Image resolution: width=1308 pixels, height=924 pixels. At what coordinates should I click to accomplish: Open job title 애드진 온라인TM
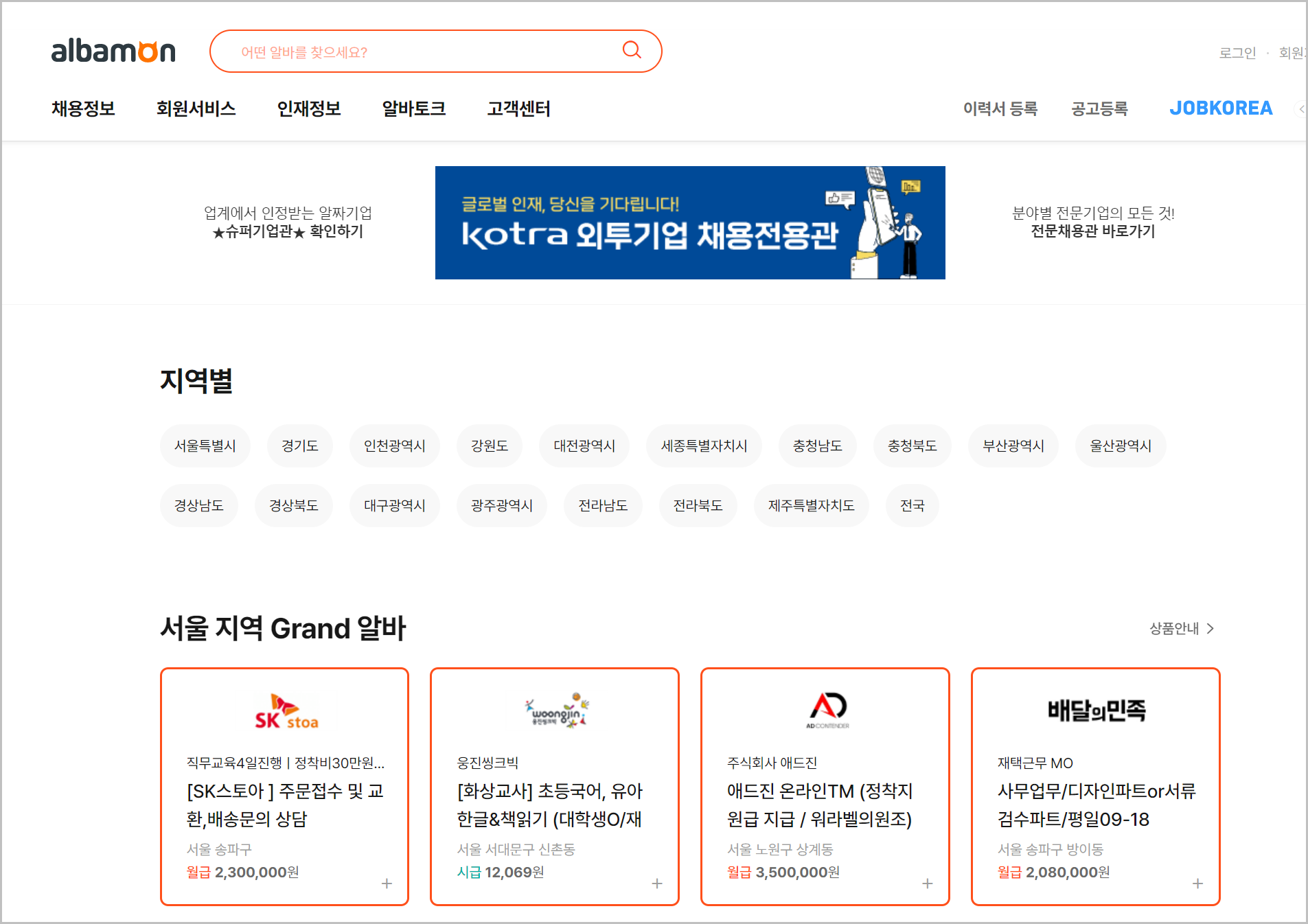[820, 805]
